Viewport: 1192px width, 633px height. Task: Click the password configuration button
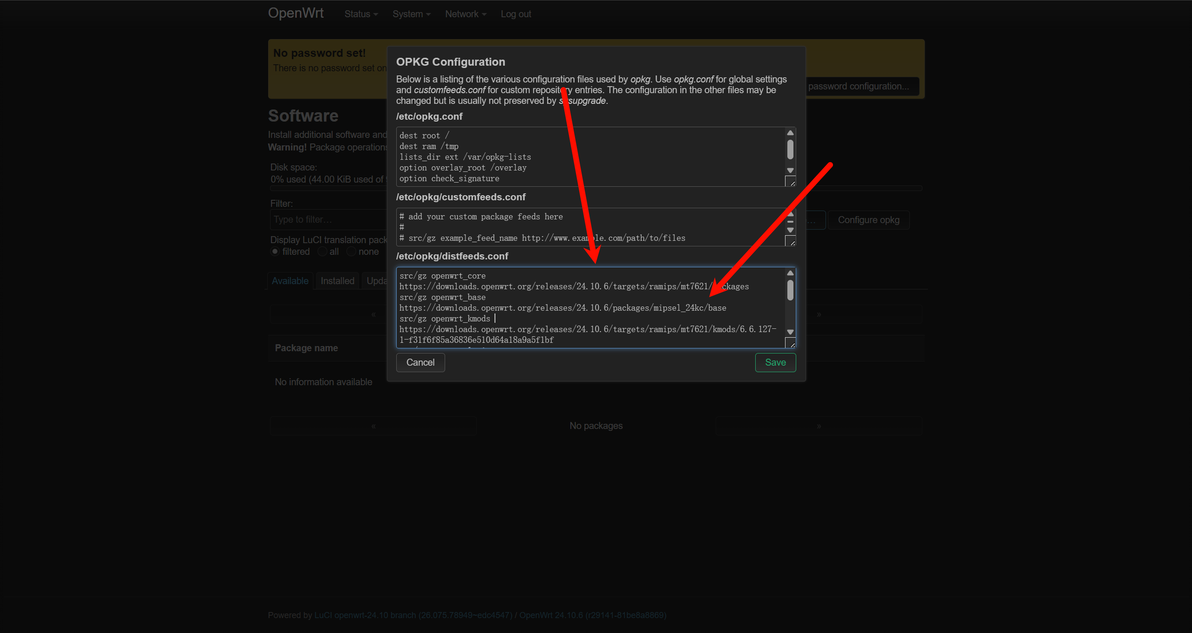click(x=860, y=87)
